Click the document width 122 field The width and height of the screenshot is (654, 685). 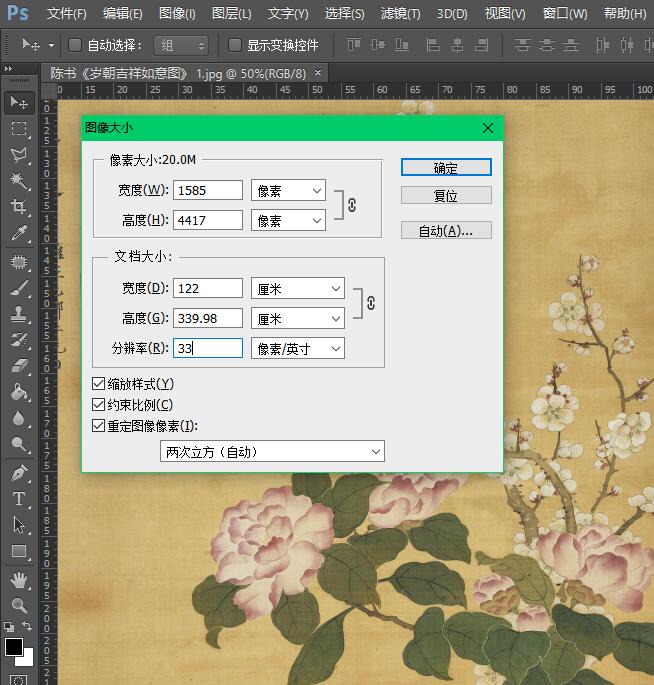pos(208,288)
